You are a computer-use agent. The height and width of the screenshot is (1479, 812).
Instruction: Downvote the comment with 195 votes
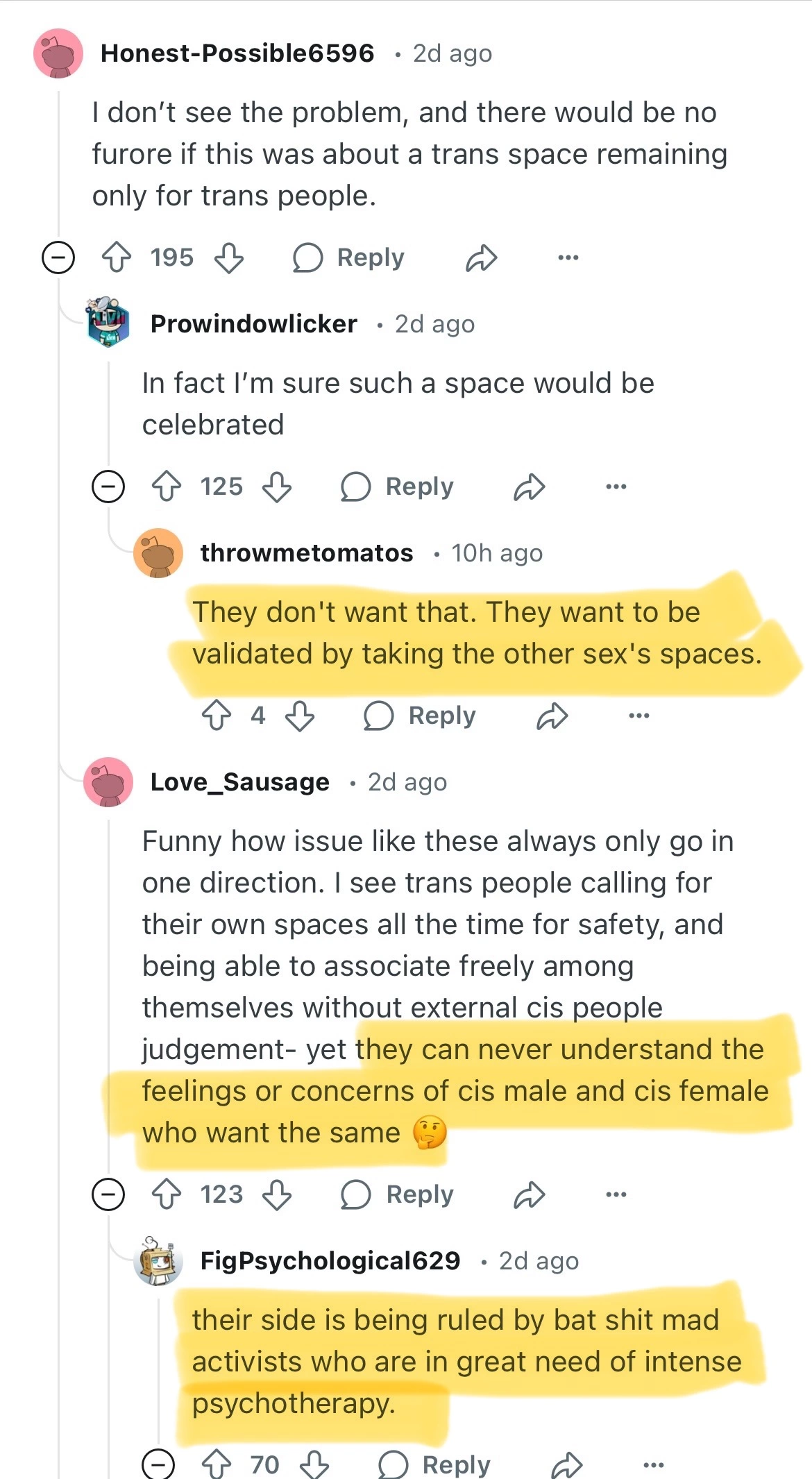click(229, 257)
